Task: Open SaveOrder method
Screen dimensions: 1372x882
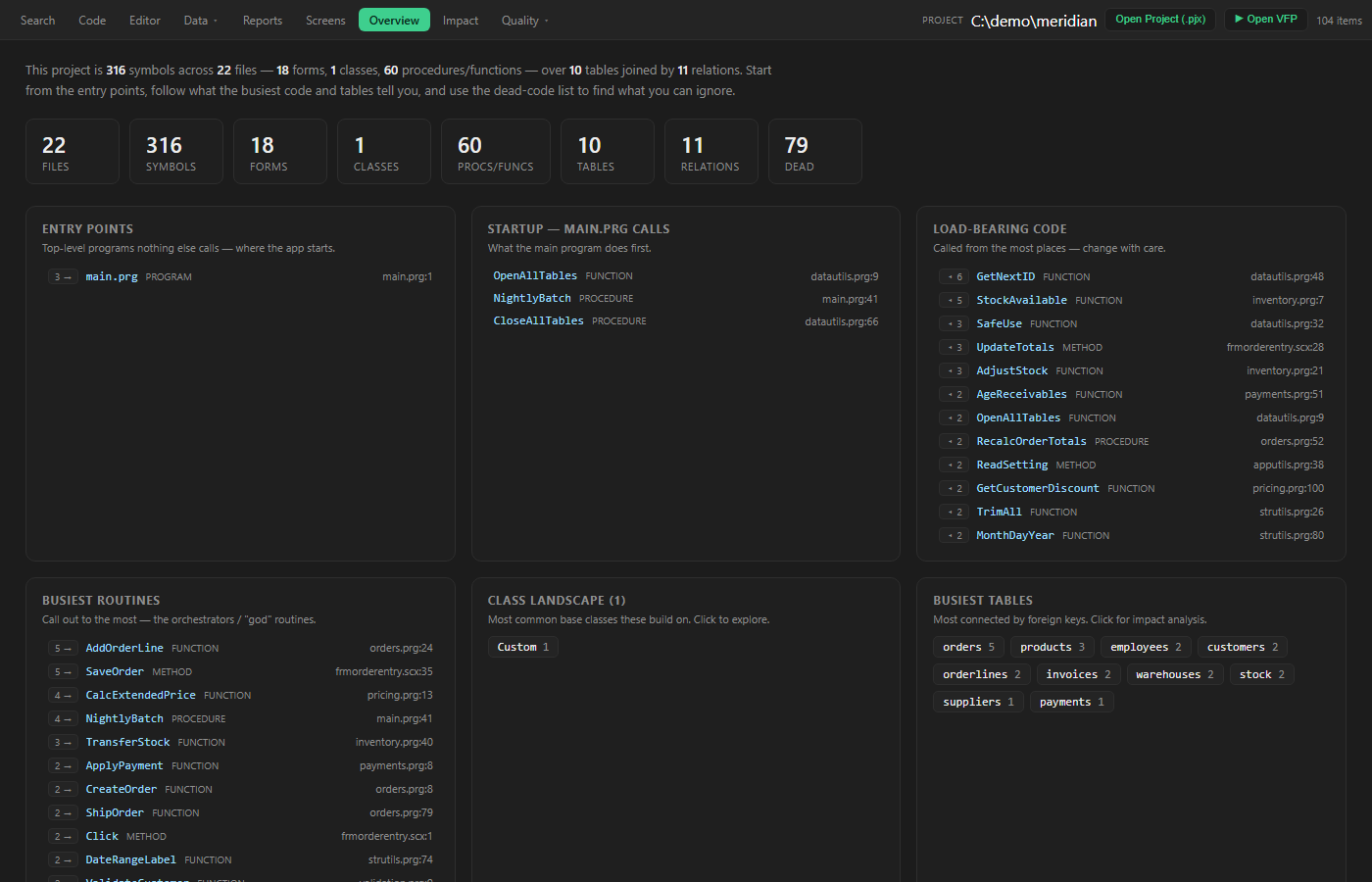Action: [240, 671]
